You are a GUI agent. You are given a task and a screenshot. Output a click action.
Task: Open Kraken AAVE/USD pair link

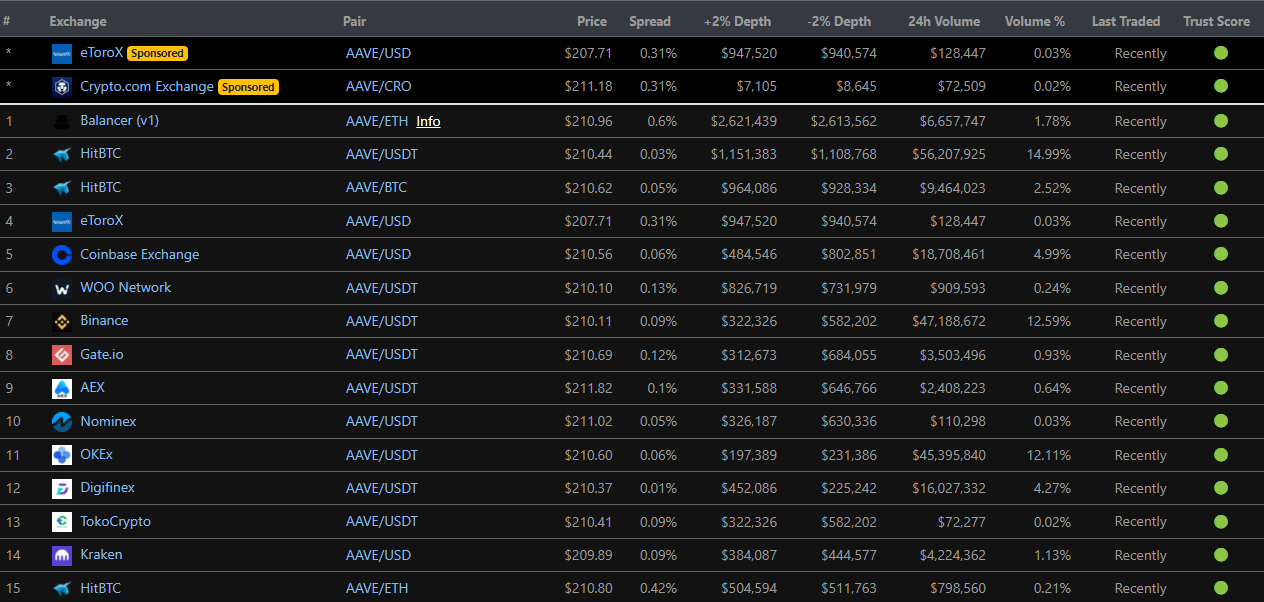click(379, 555)
